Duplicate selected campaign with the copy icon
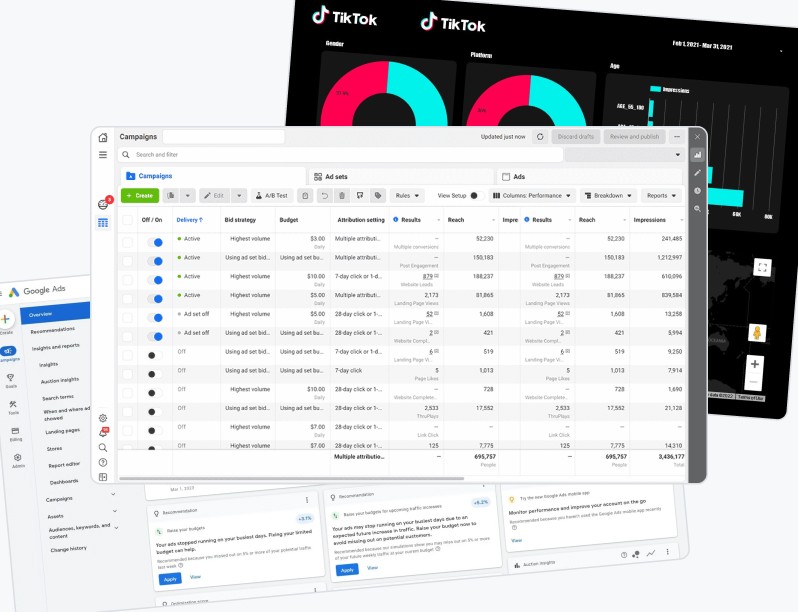The width and height of the screenshot is (798, 612). pyautogui.click(x=171, y=195)
